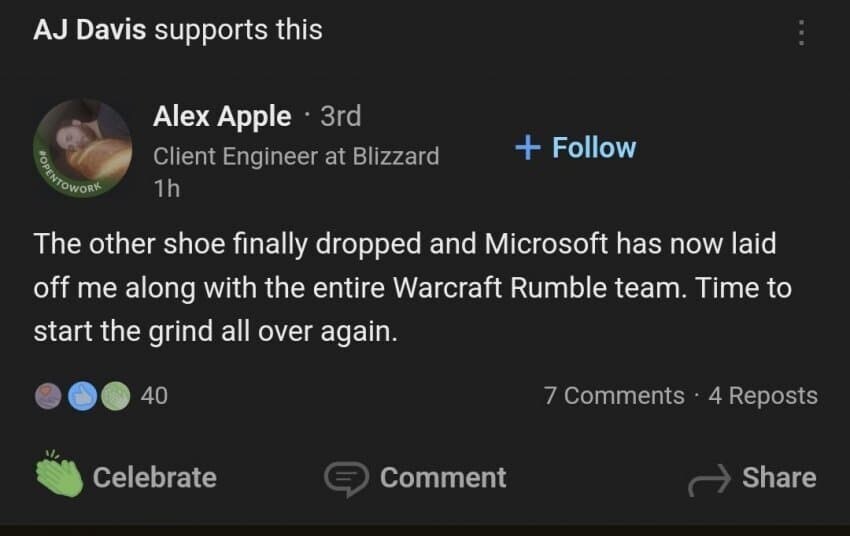Open the 40 reactions list
This screenshot has width=850, height=536.
pos(154,396)
